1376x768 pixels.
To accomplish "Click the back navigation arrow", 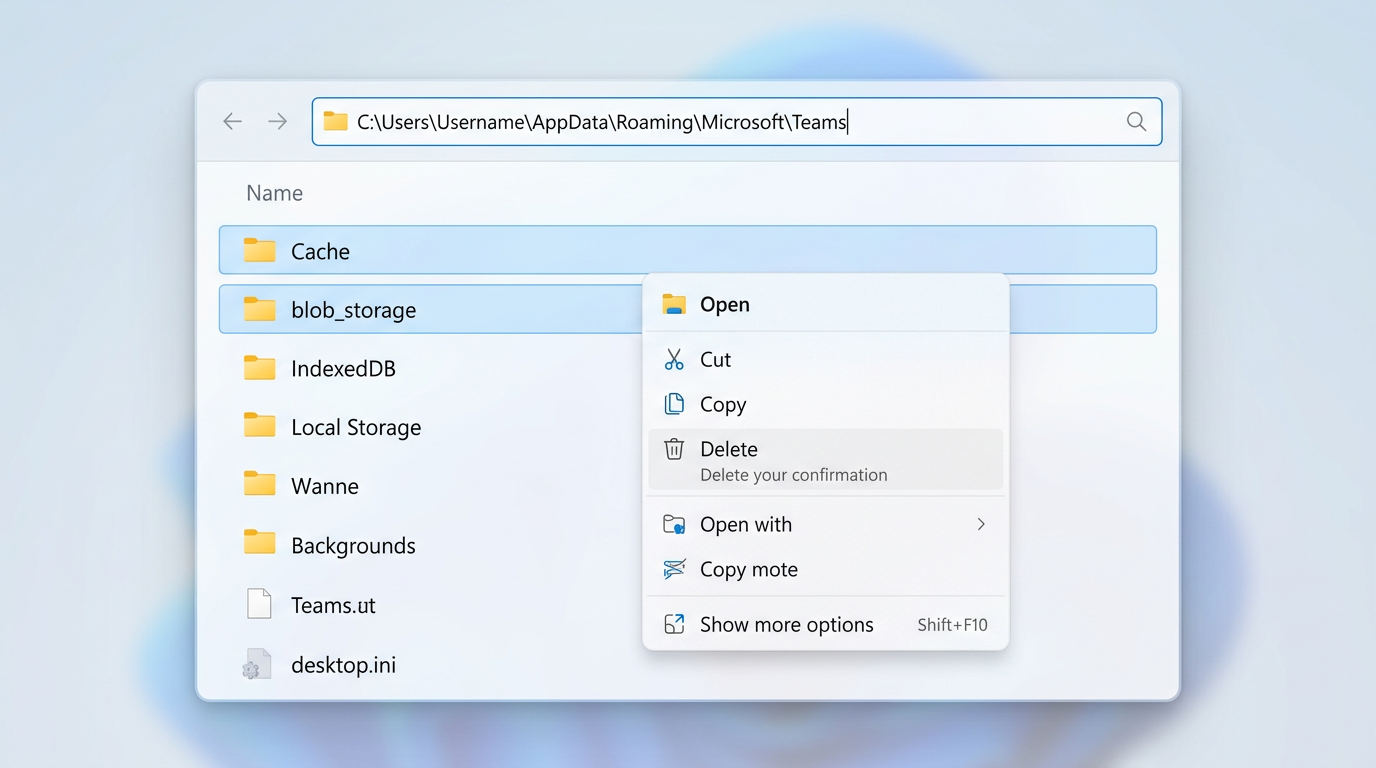I will (x=232, y=121).
